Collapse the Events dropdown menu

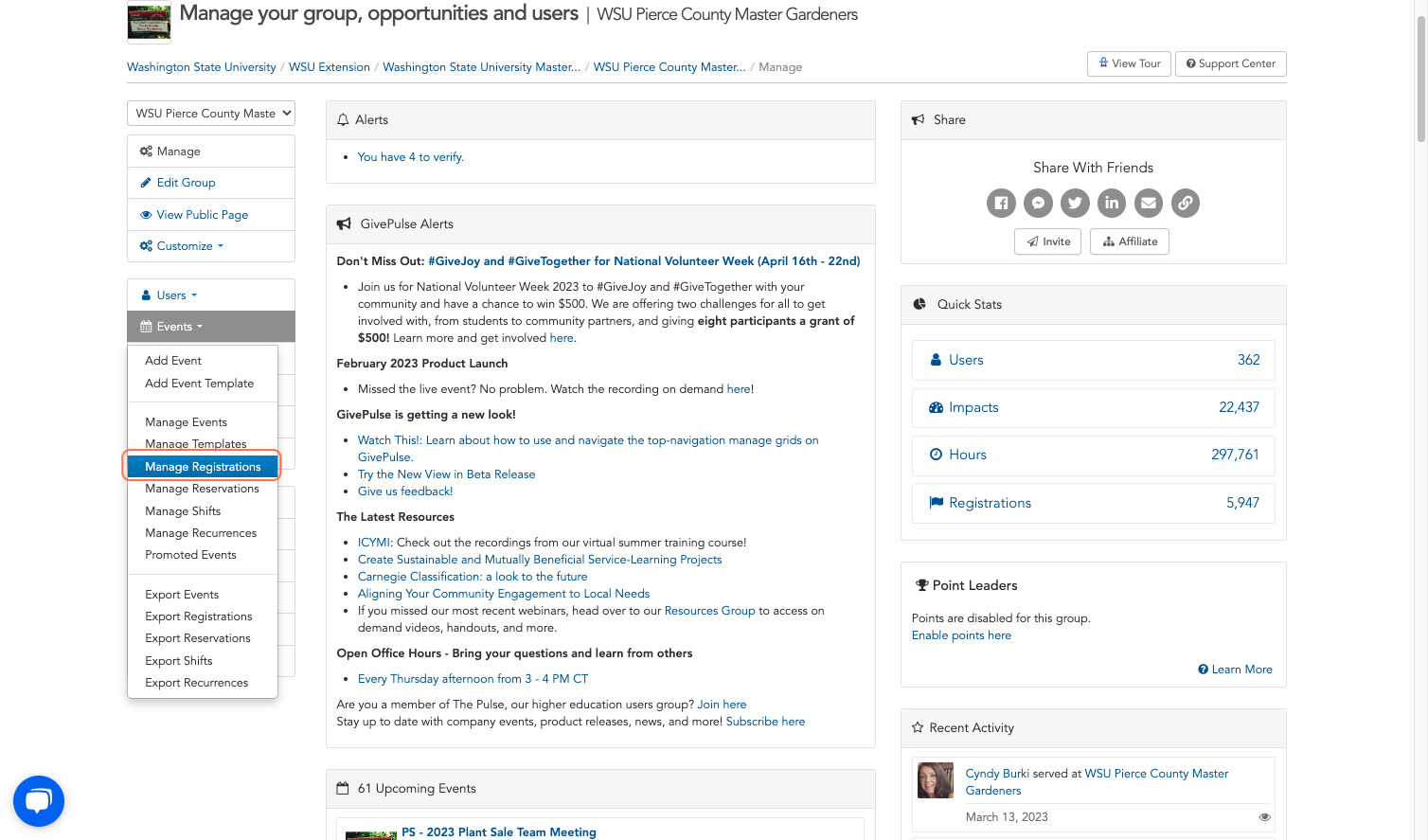coord(211,327)
